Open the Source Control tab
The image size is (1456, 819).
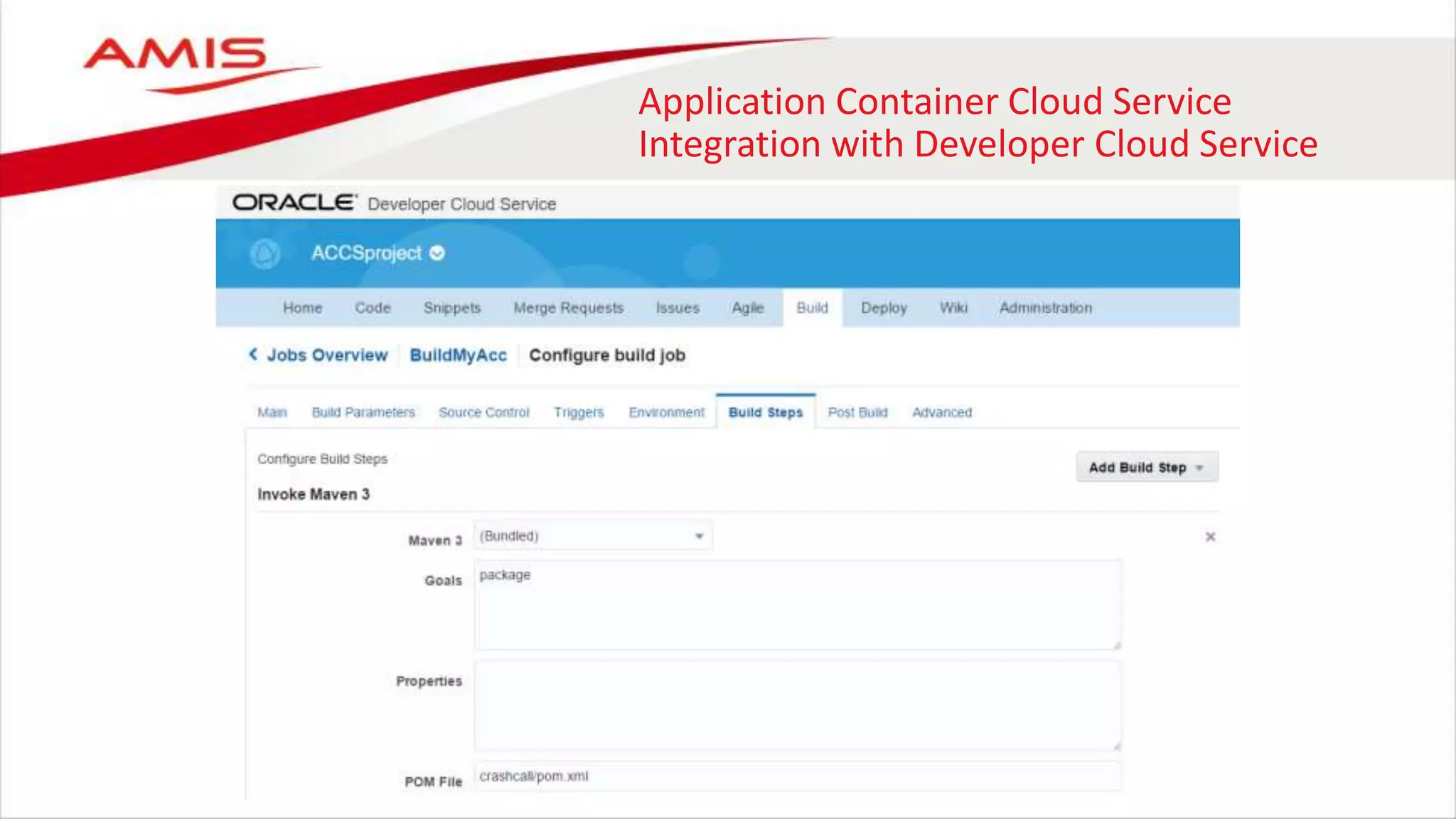click(484, 412)
